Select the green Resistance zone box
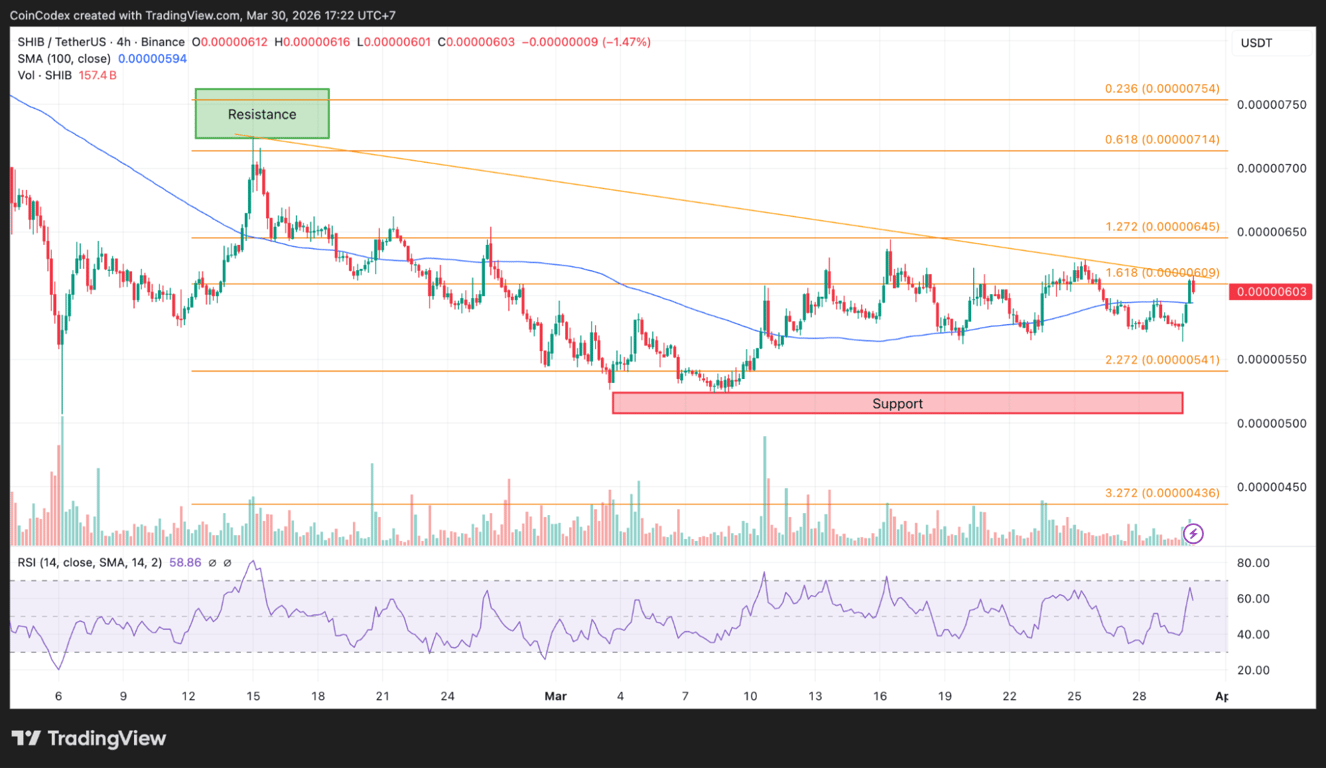The width and height of the screenshot is (1326, 768). coord(261,113)
